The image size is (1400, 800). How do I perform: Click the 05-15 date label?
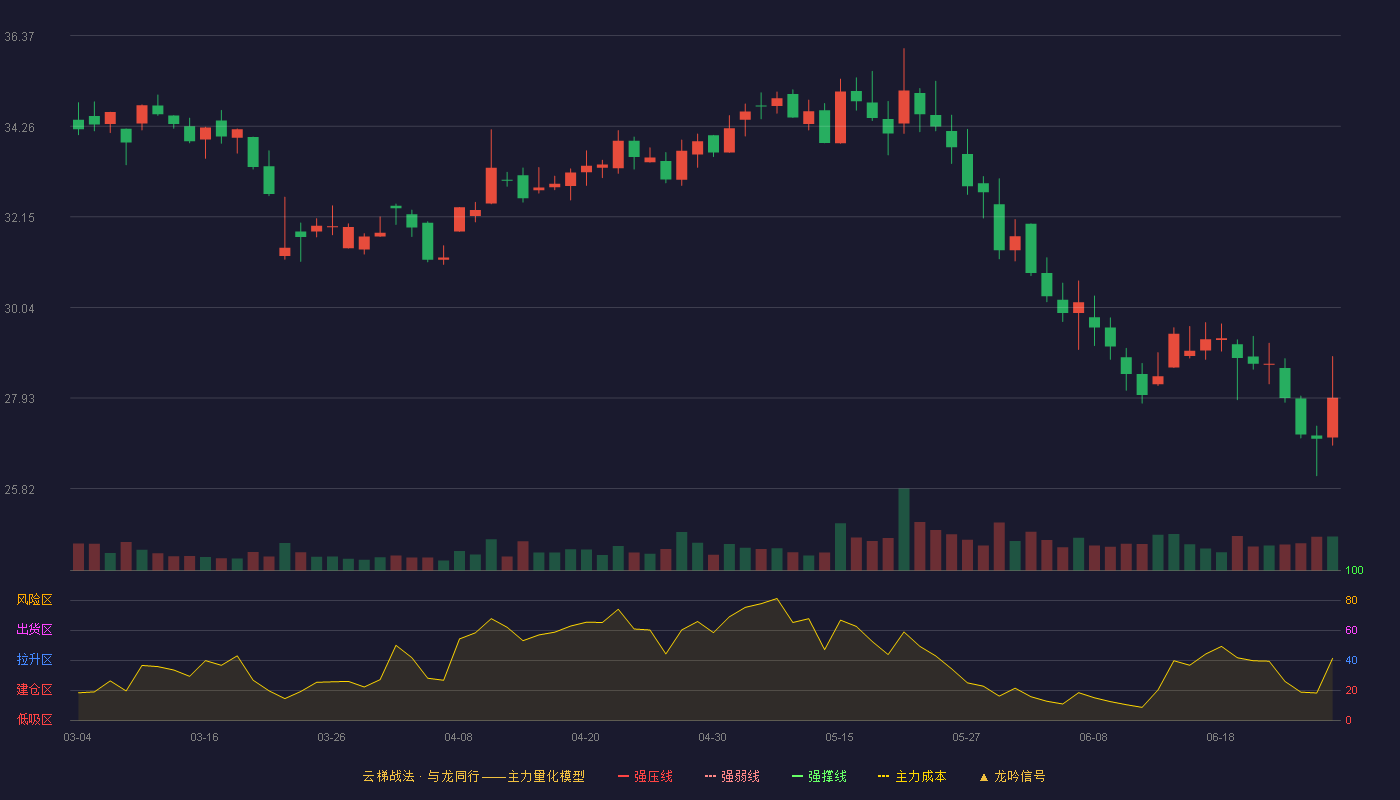(x=839, y=737)
